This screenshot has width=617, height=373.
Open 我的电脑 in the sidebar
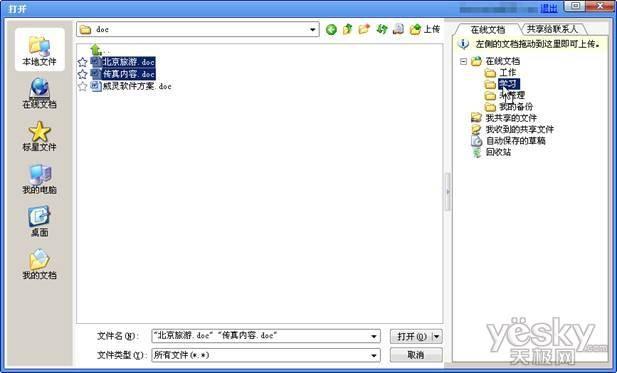(39, 179)
